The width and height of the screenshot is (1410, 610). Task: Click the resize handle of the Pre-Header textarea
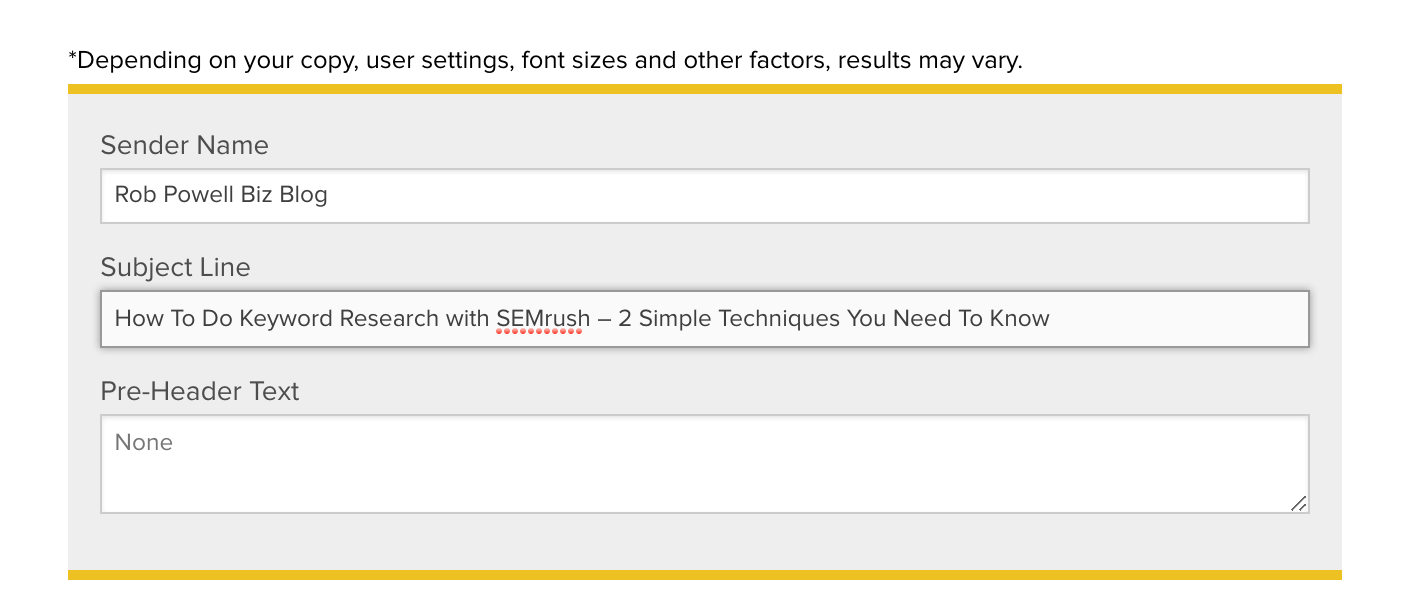point(1297,506)
